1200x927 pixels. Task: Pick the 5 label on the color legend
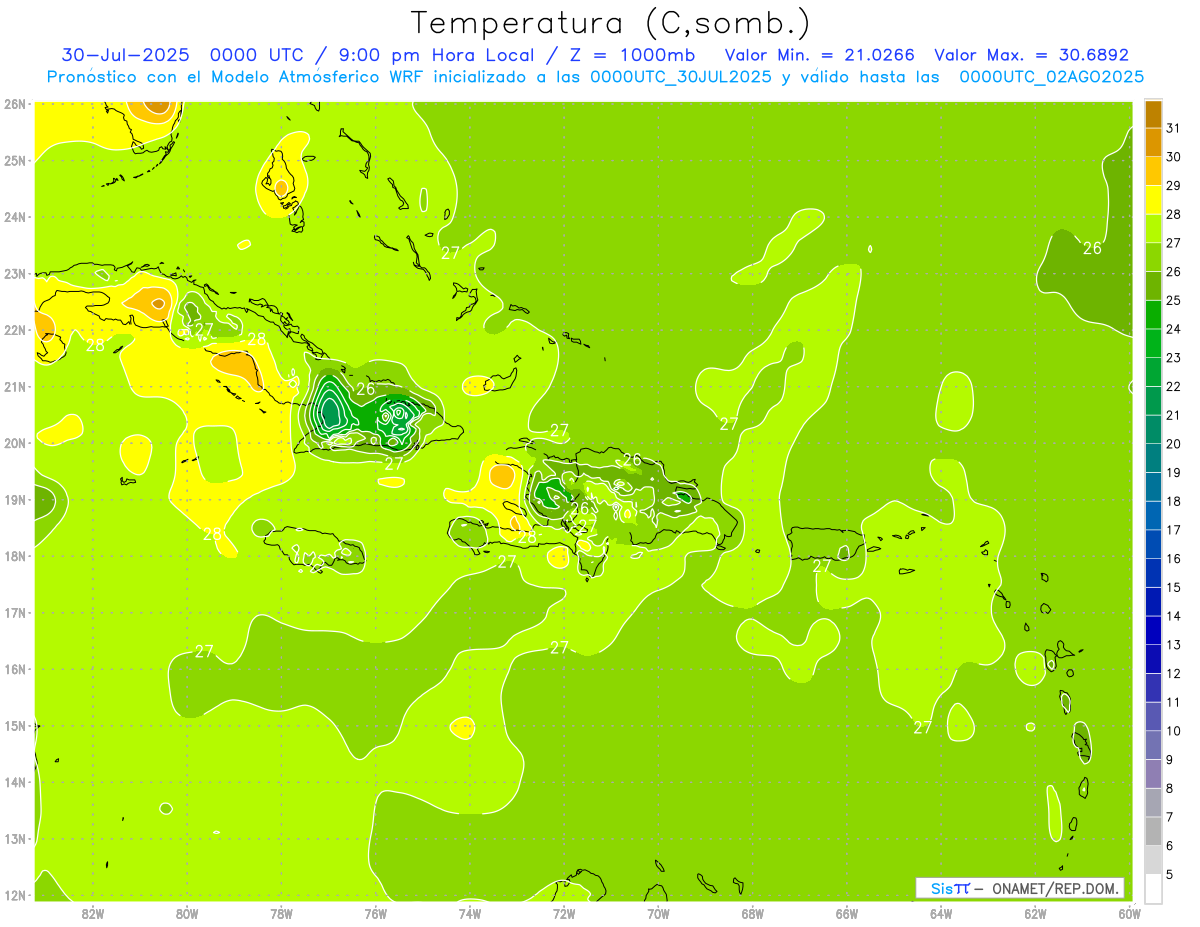coord(1174,875)
